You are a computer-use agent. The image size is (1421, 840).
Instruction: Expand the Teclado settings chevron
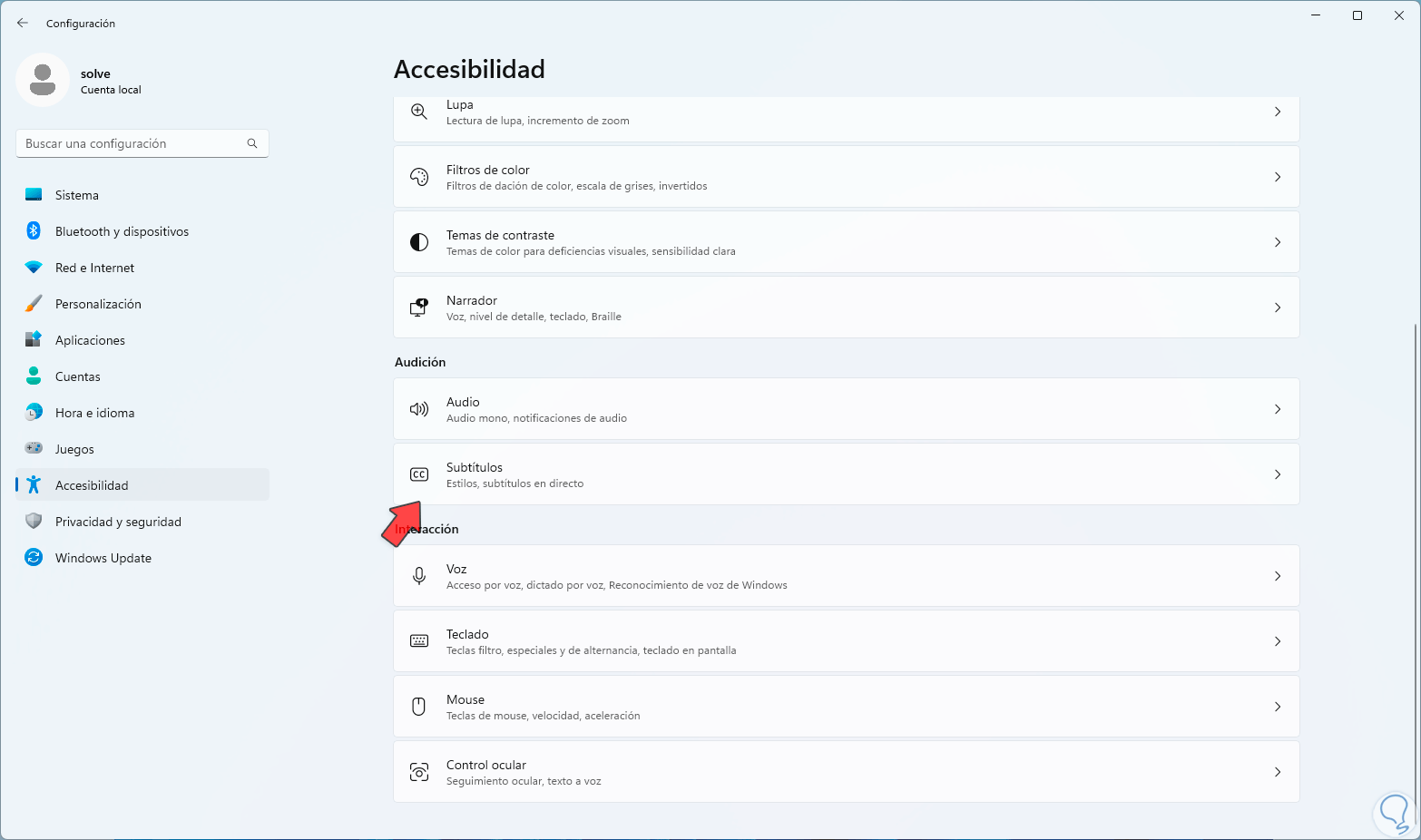tap(1278, 641)
